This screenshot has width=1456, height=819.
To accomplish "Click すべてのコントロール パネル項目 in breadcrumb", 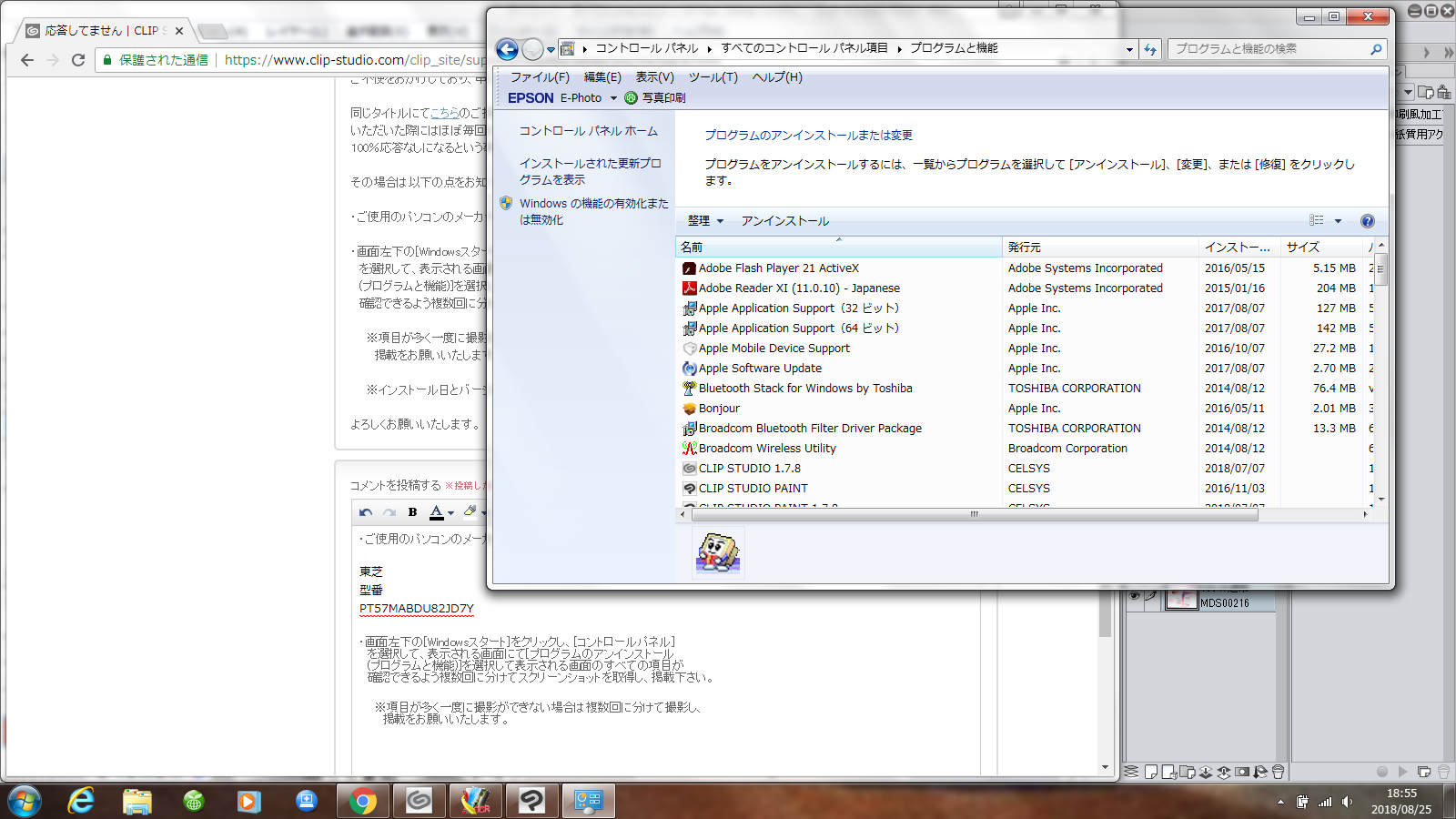I will [804, 48].
